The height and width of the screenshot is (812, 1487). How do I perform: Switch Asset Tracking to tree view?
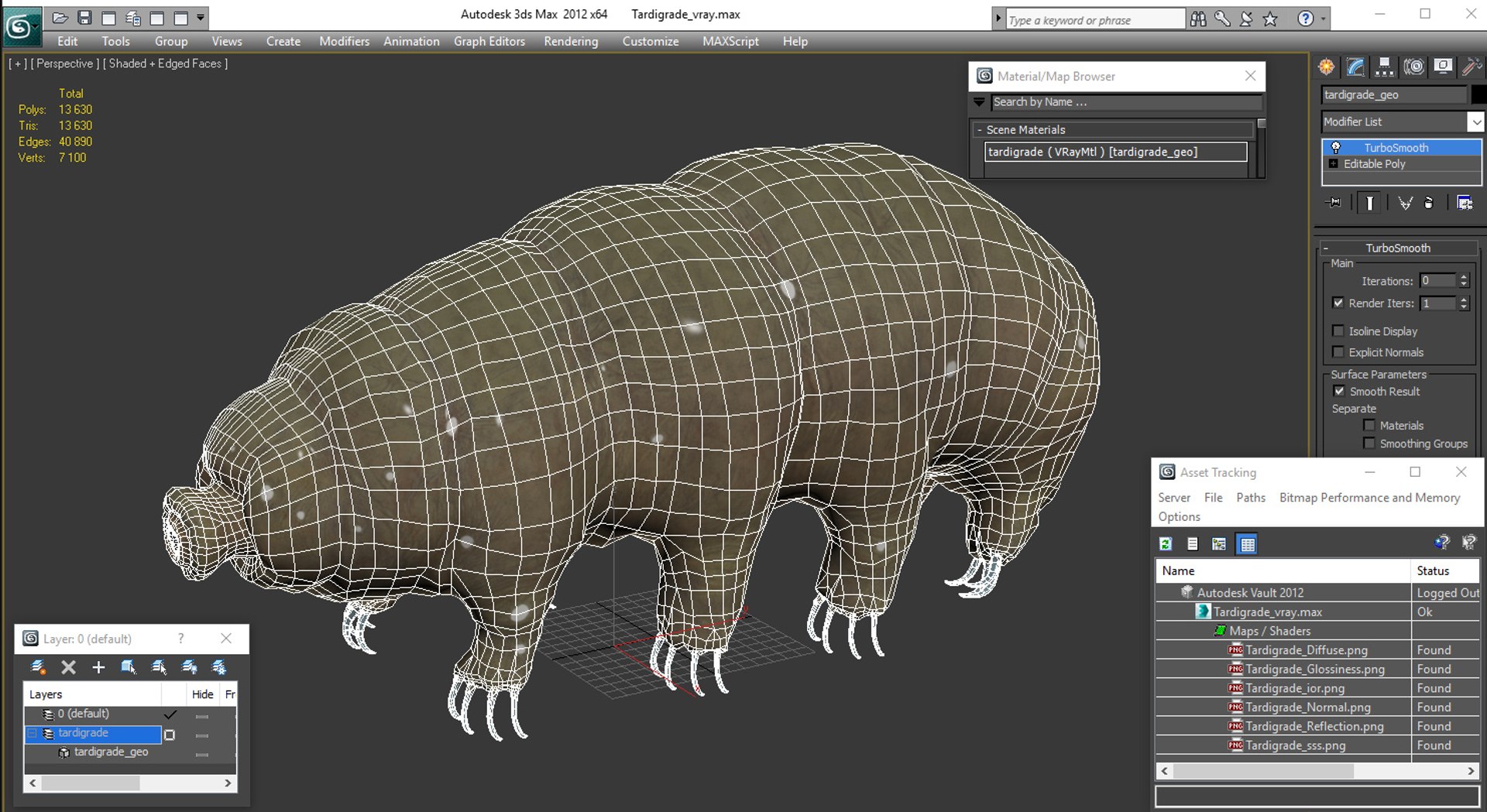[1220, 544]
